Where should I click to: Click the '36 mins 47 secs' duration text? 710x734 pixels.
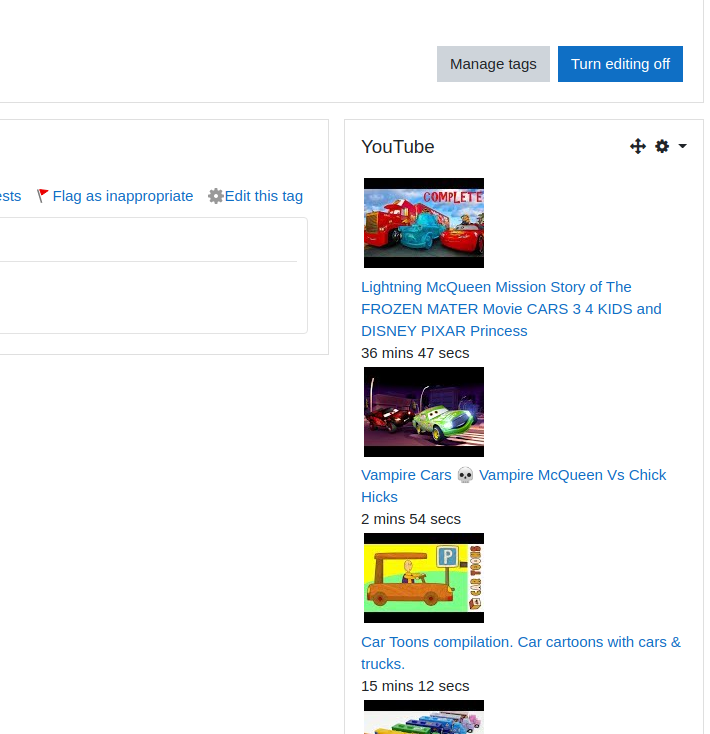[x=415, y=353]
